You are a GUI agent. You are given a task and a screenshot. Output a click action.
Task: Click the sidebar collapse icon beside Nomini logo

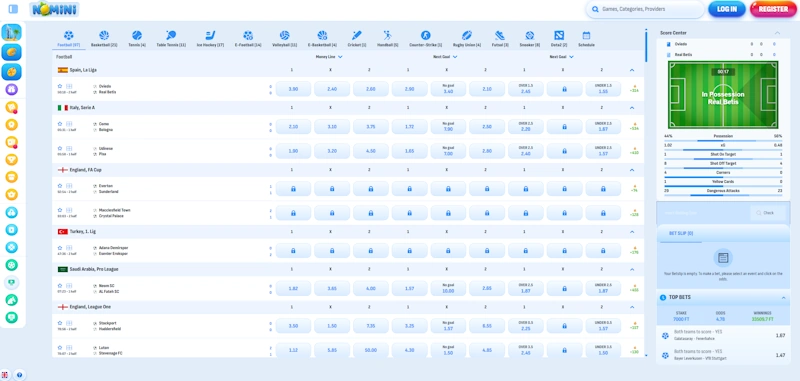coord(13,9)
